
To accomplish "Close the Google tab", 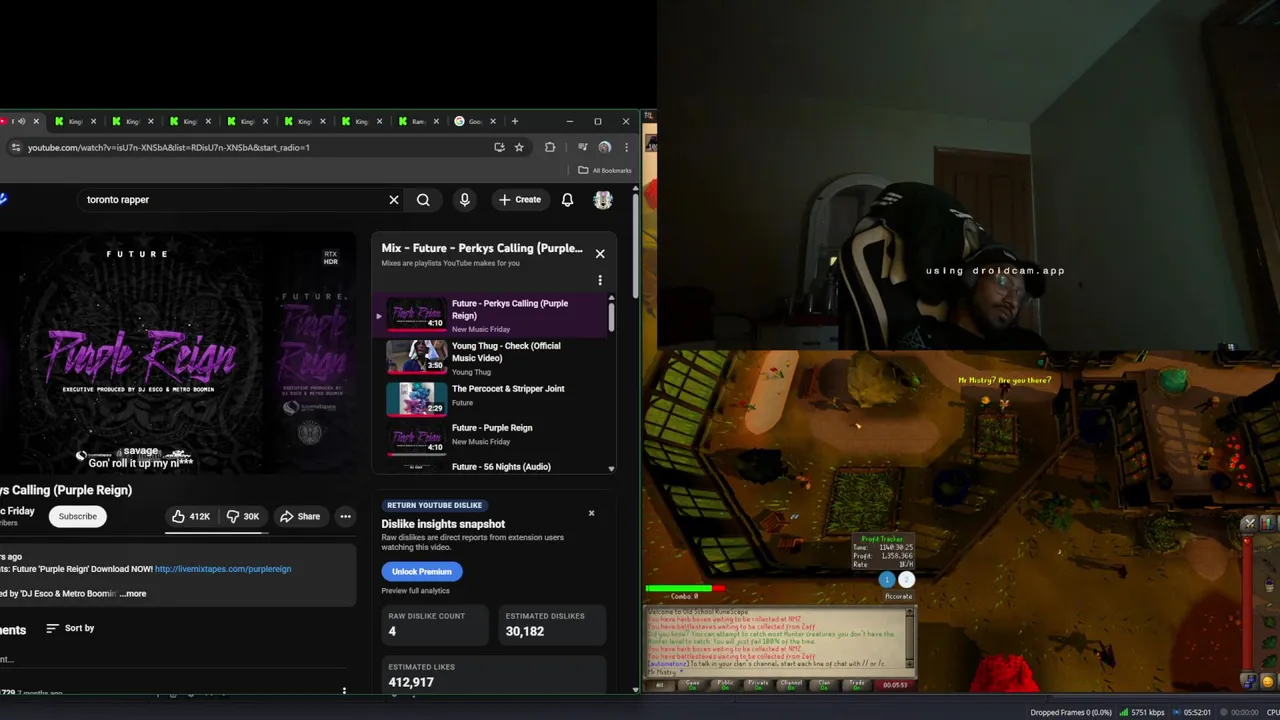I will pos(493,122).
